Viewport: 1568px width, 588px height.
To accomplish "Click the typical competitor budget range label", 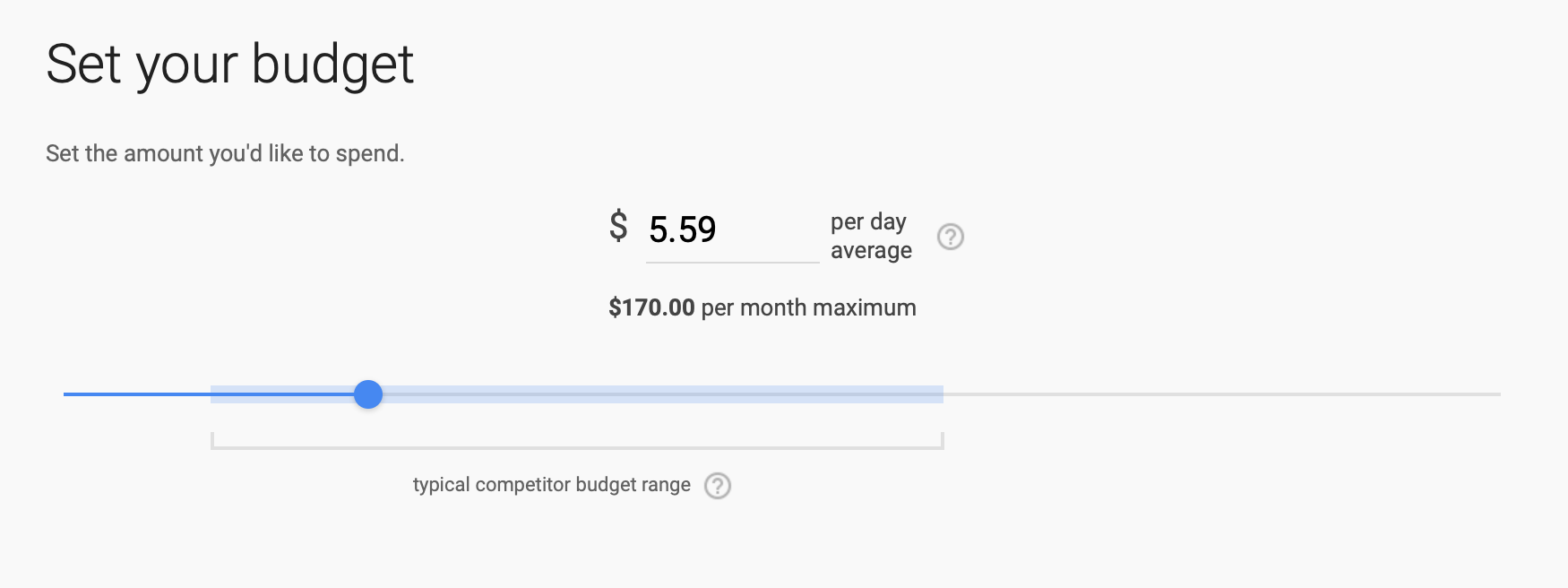I will [551, 485].
